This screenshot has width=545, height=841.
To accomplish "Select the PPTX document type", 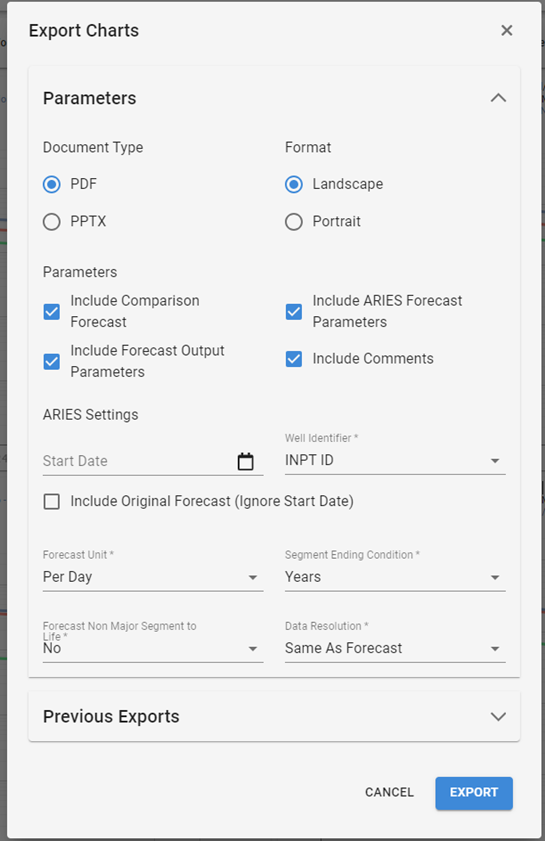I will click(52, 222).
